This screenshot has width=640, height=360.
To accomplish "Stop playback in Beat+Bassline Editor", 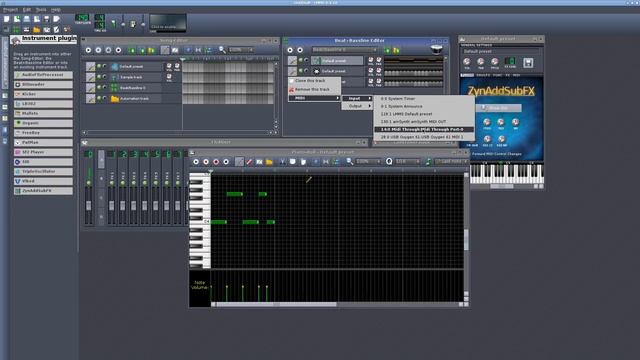I will [300, 50].
